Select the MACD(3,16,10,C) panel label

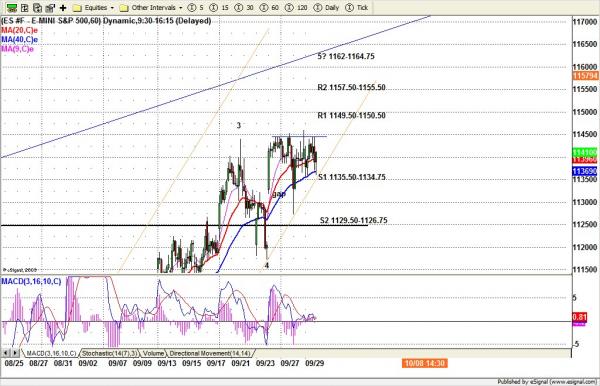[x=31, y=282]
